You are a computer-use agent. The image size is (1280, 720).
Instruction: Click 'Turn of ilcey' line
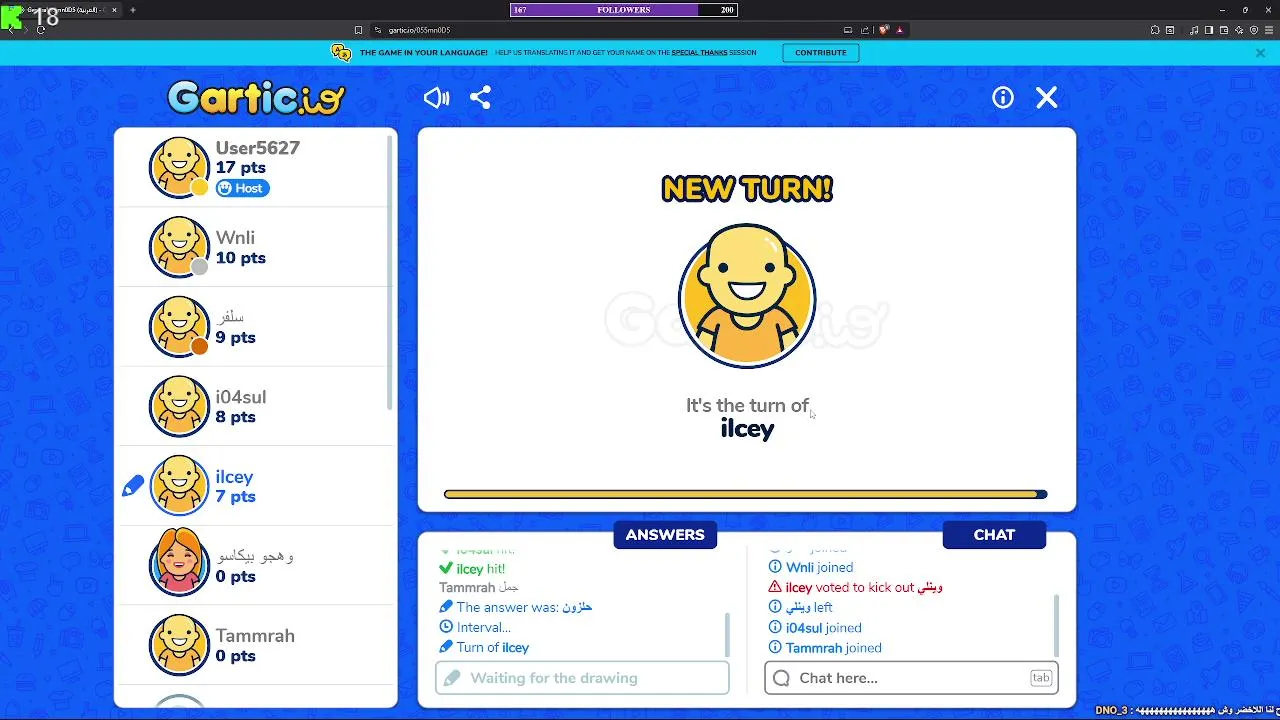coord(484,647)
